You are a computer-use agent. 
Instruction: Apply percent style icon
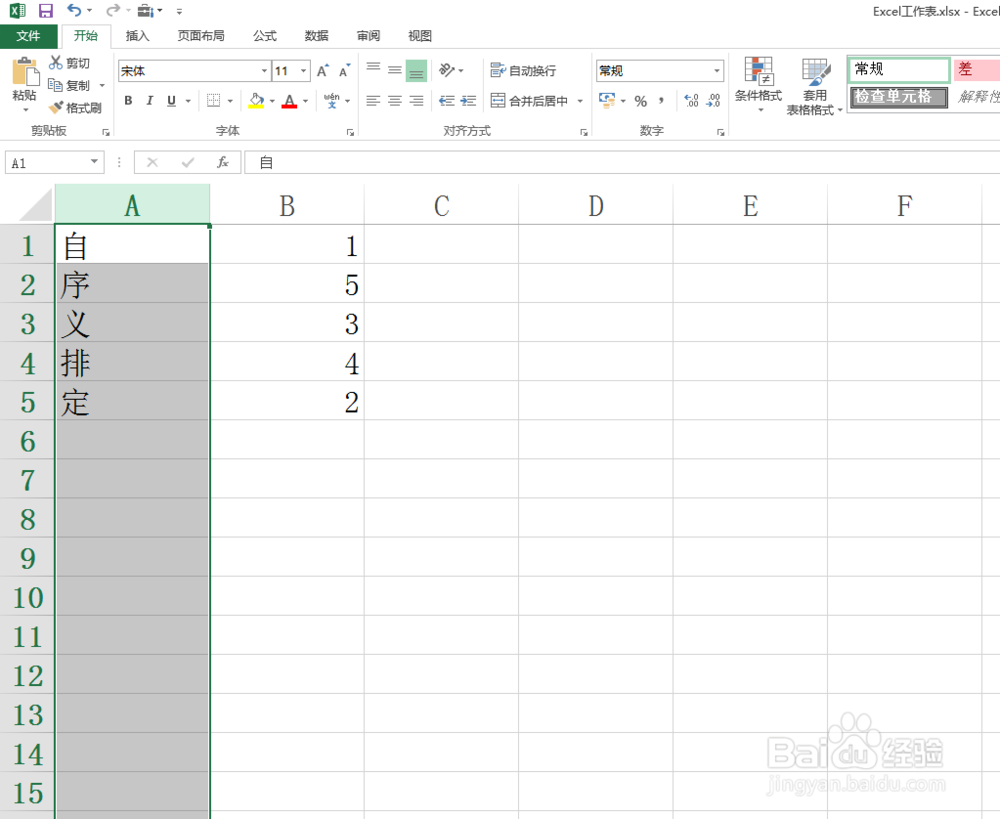641,101
